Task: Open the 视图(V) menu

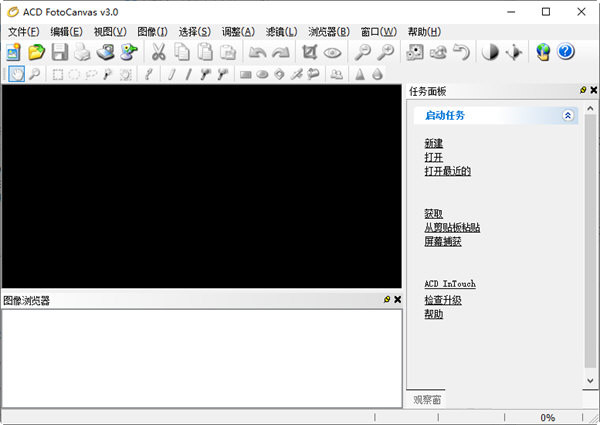Action: coord(110,32)
